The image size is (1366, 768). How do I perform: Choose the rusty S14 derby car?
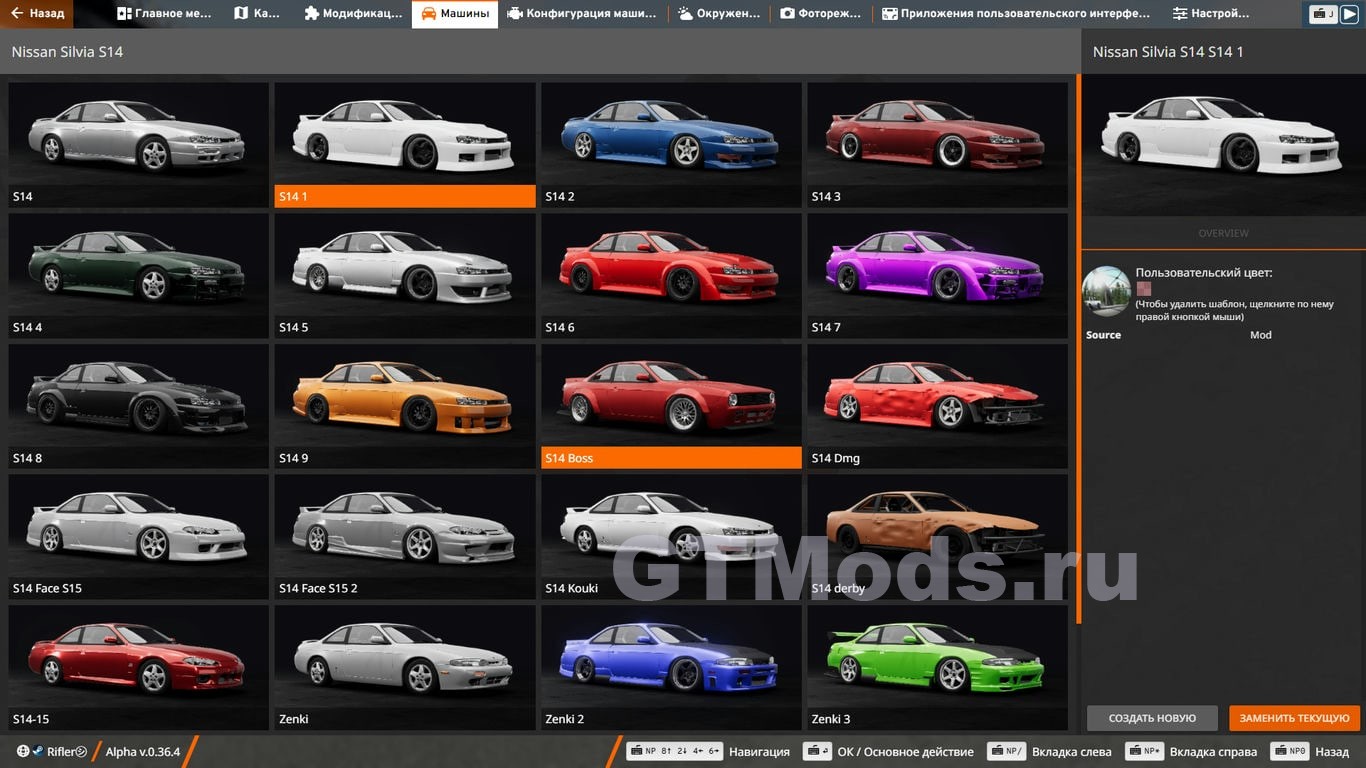(x=937, y=536)
